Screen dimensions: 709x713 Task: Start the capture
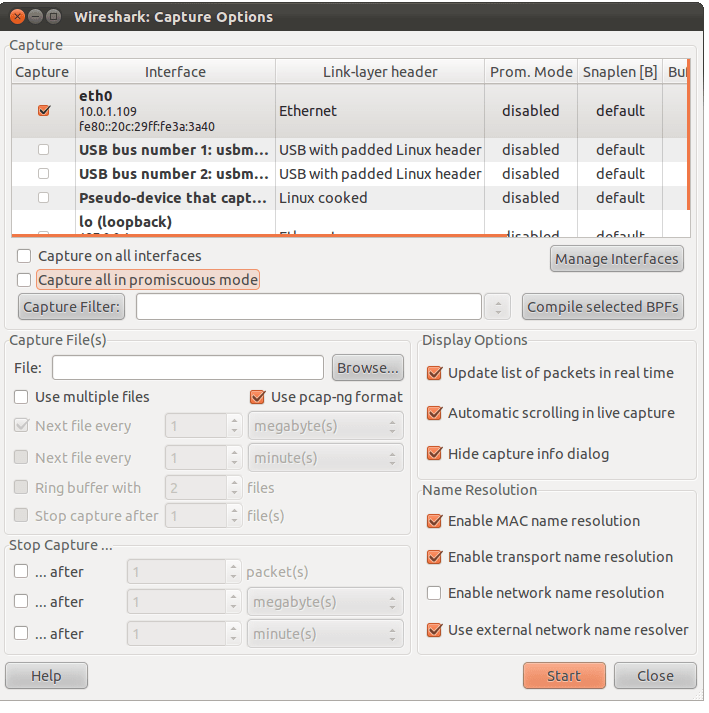(564, 676)
